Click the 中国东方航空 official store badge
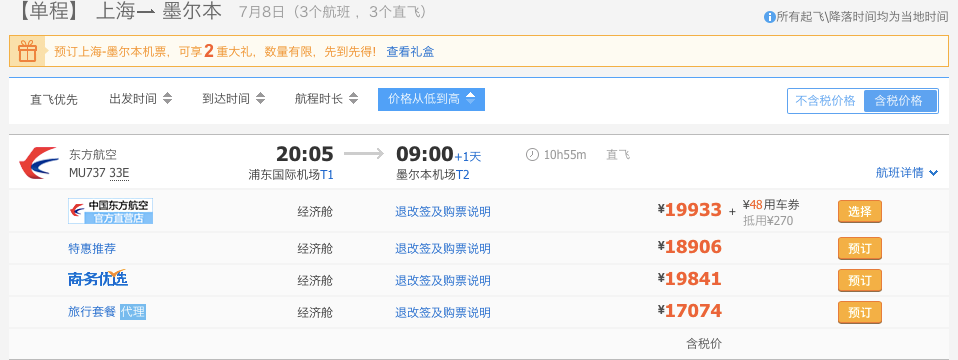 point(111,211)
